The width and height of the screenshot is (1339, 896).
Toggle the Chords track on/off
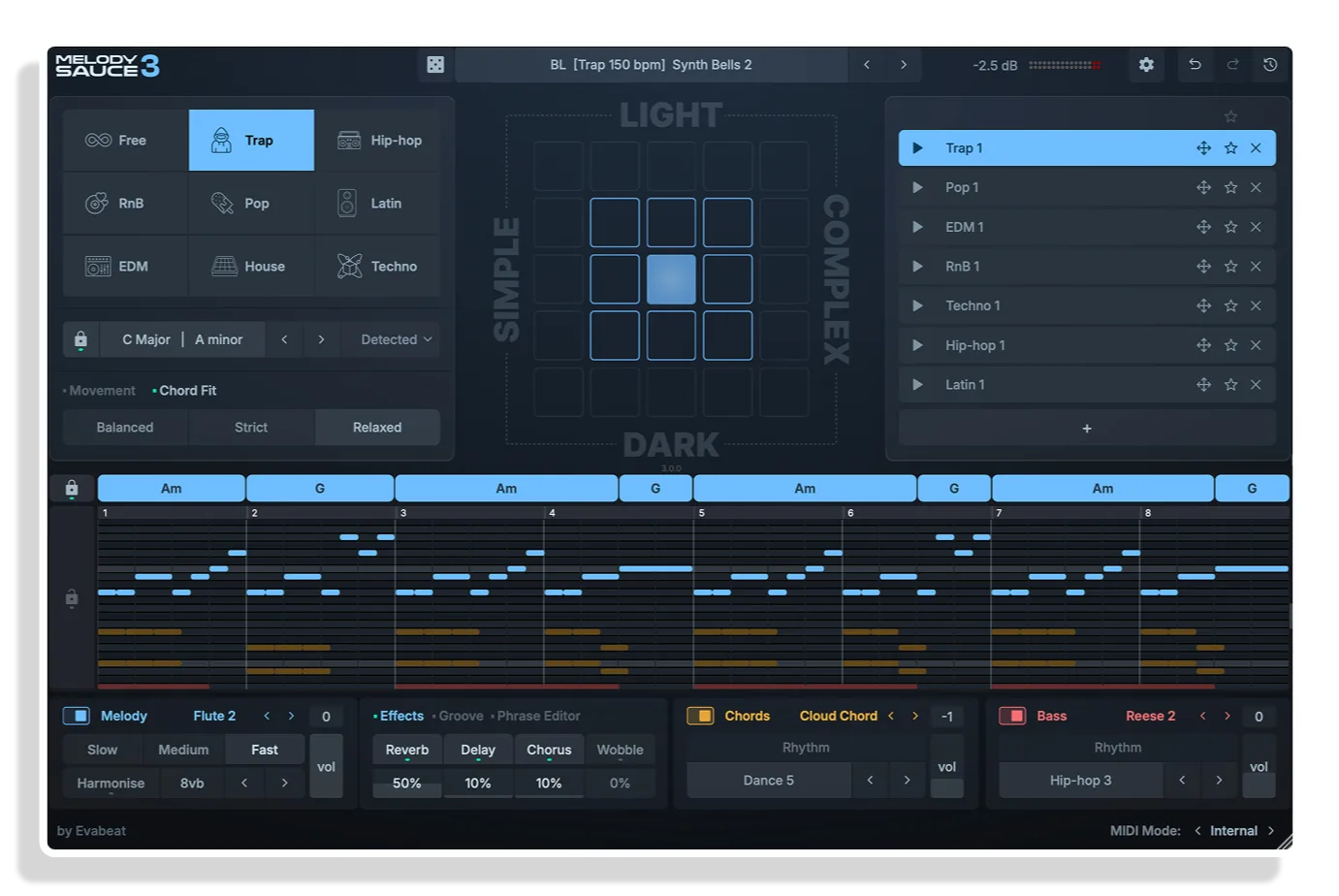700,716
